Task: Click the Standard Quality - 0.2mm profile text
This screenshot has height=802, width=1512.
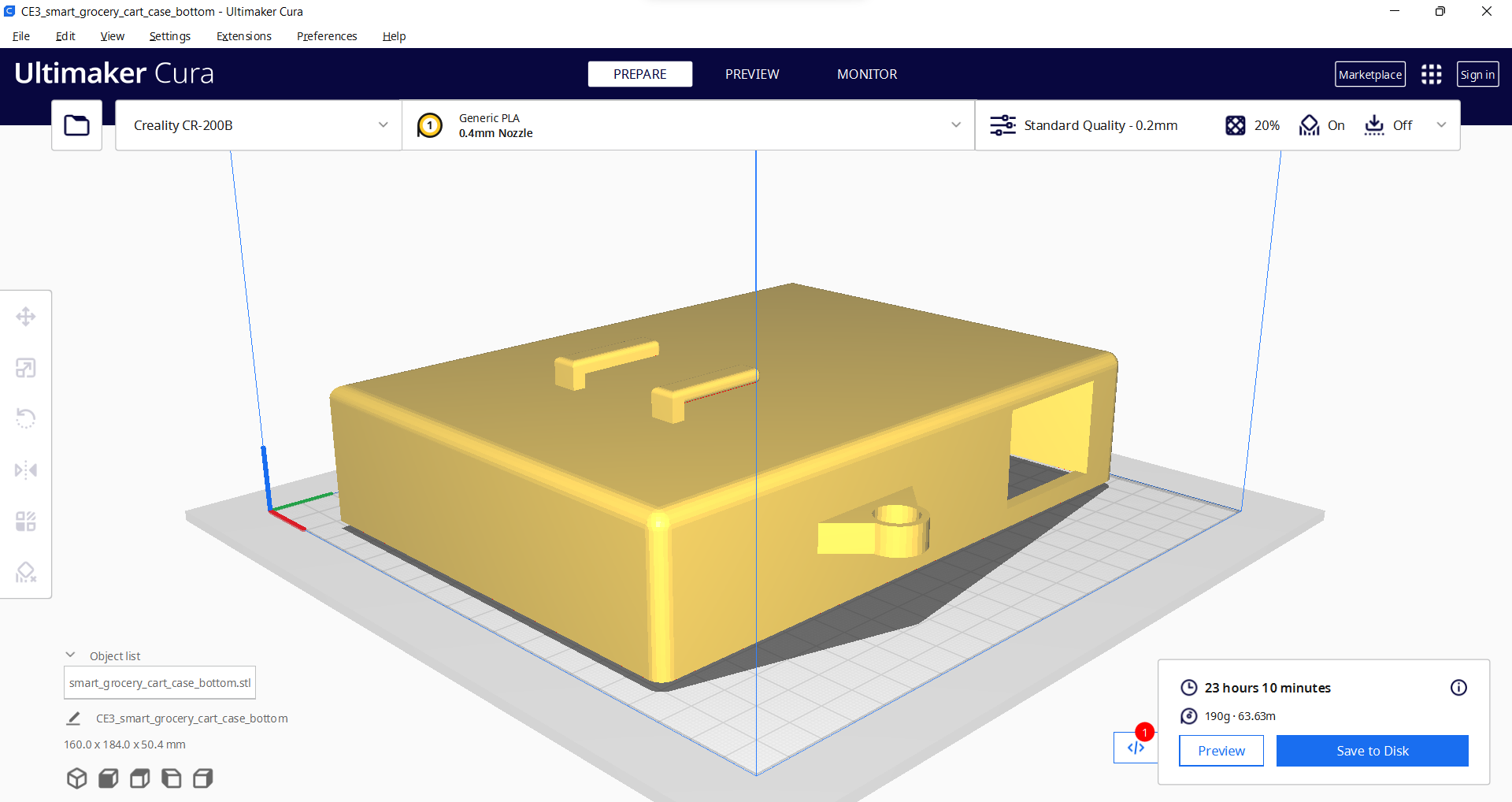Action: [1101, 125]
